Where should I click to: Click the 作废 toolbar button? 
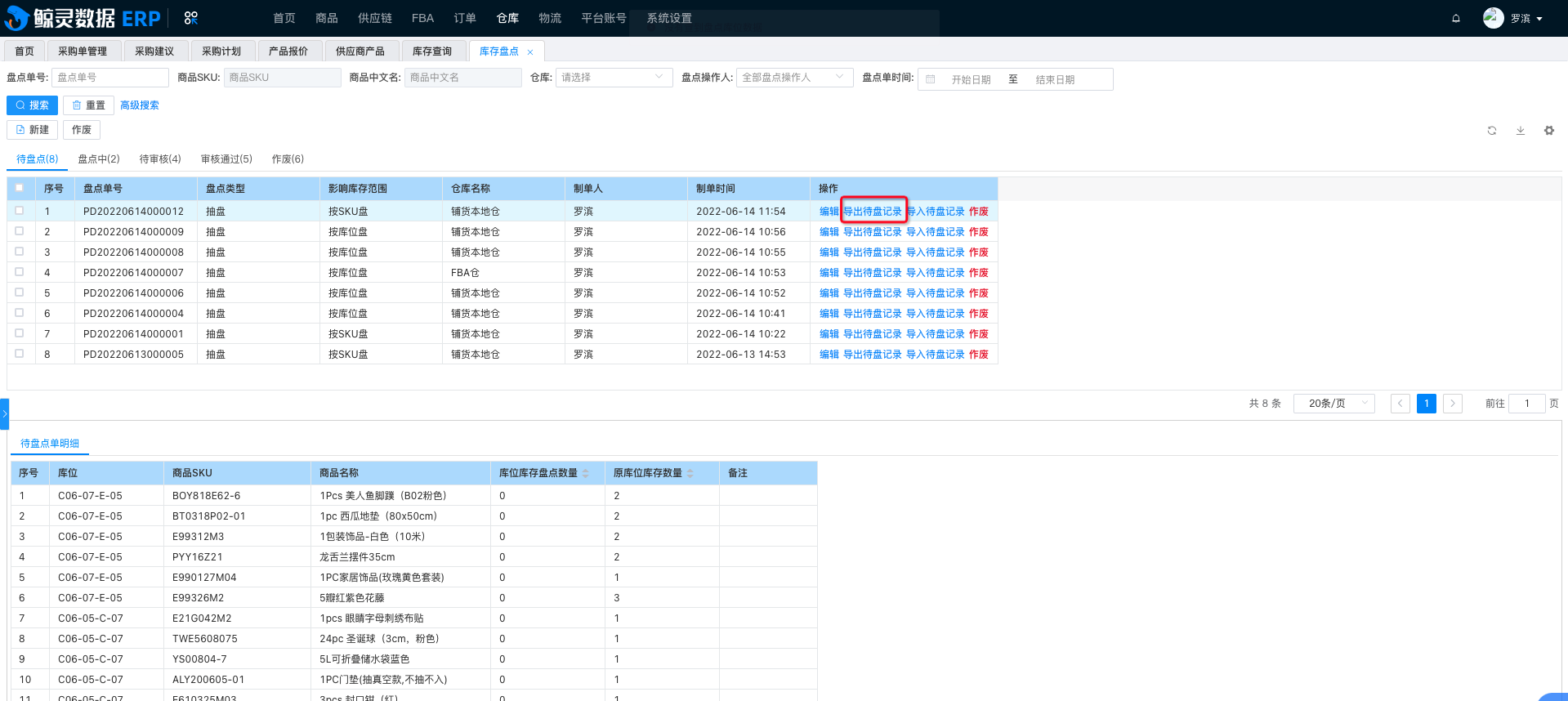[82, 130]
